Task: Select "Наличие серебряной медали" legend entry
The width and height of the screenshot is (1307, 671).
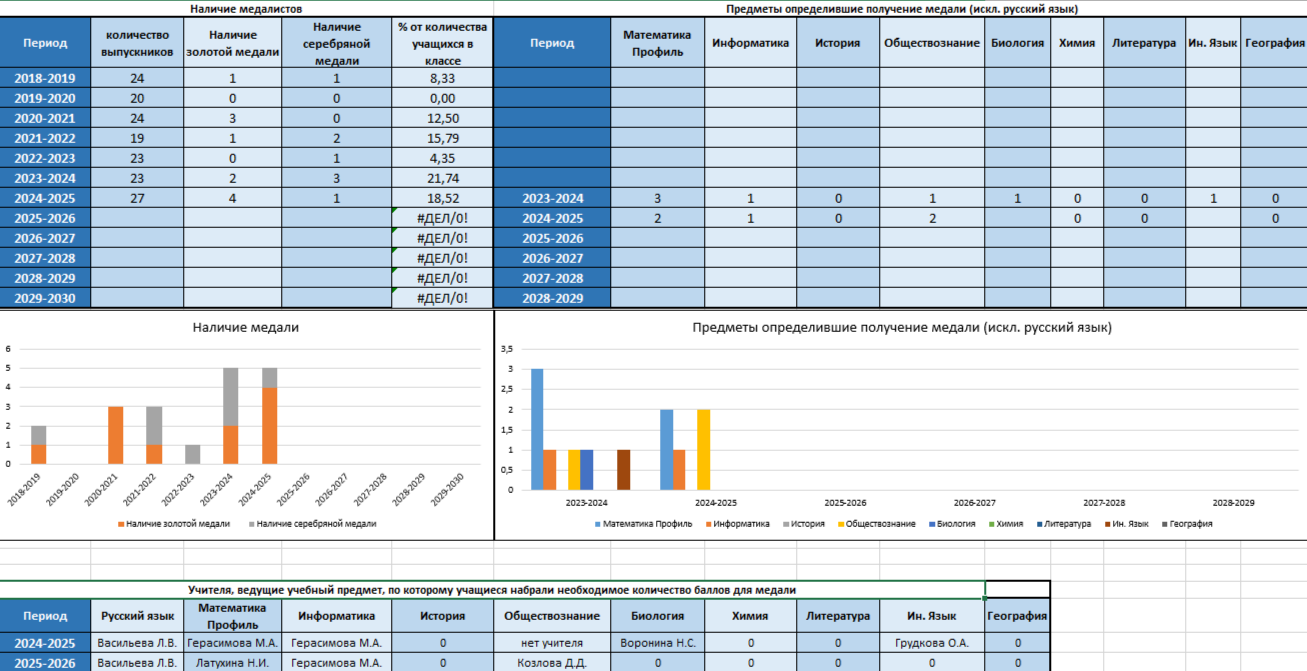Action: [x=316, y=524]
